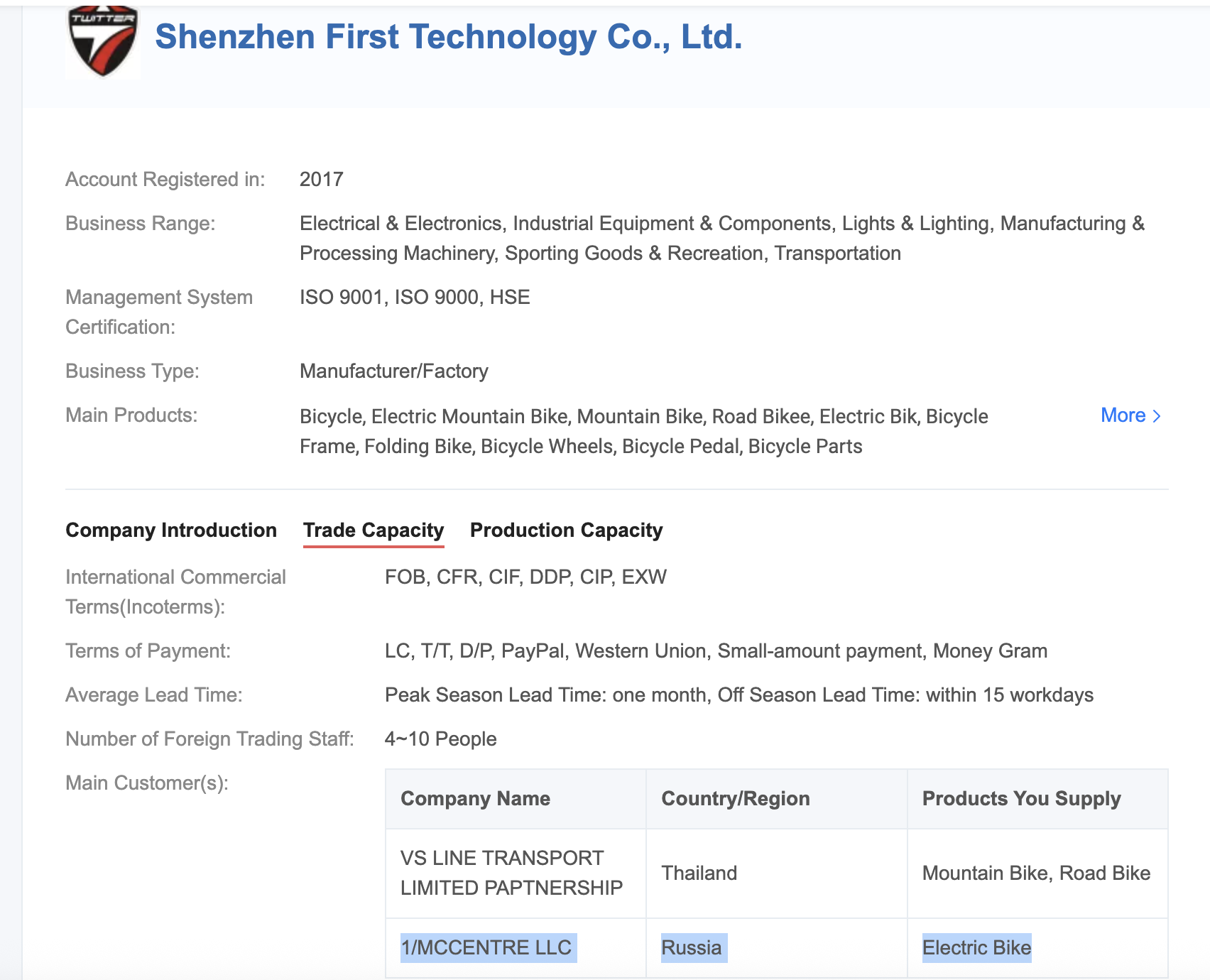The image size is (1210, 980).
Task: Click the Products You Supply column header
Action: tap(1021, 799)
